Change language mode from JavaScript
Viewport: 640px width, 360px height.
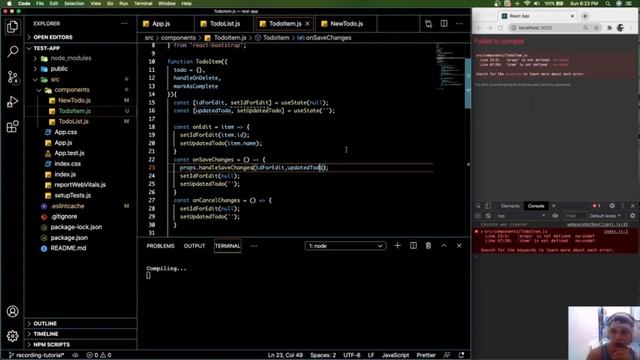point(395,355)
